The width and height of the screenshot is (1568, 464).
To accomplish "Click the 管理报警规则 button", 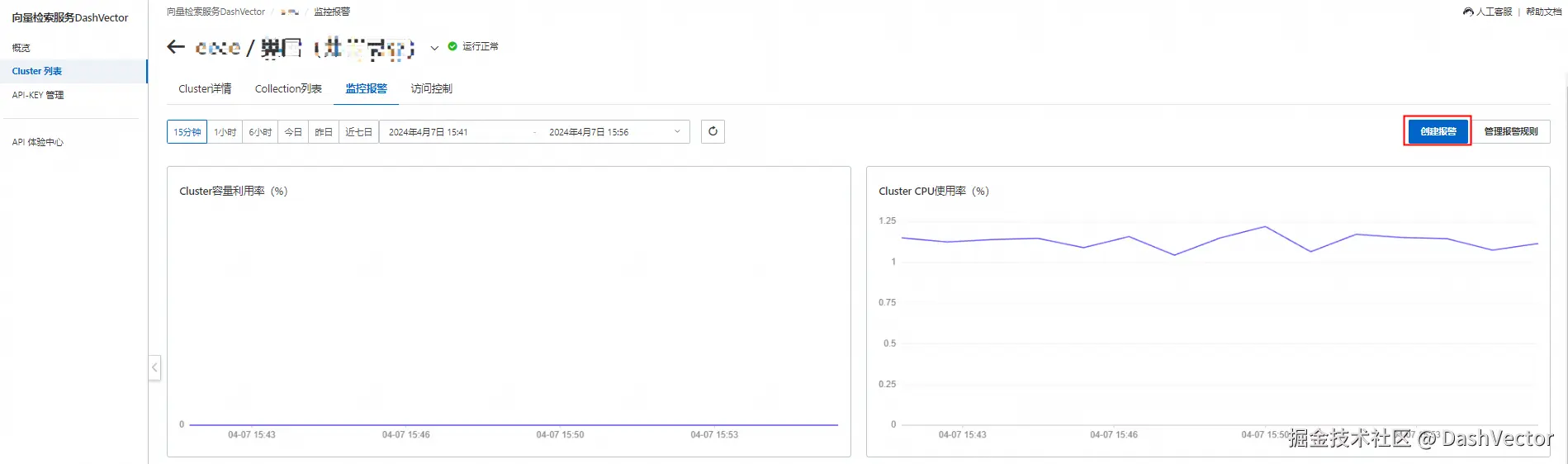I will 1510,131.
